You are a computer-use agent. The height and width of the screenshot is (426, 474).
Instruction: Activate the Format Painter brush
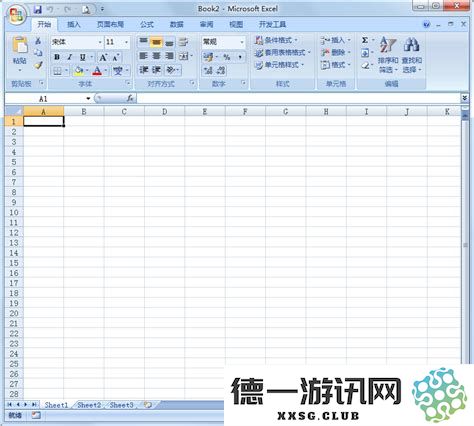pyautogui.click(x=38, y=65)
